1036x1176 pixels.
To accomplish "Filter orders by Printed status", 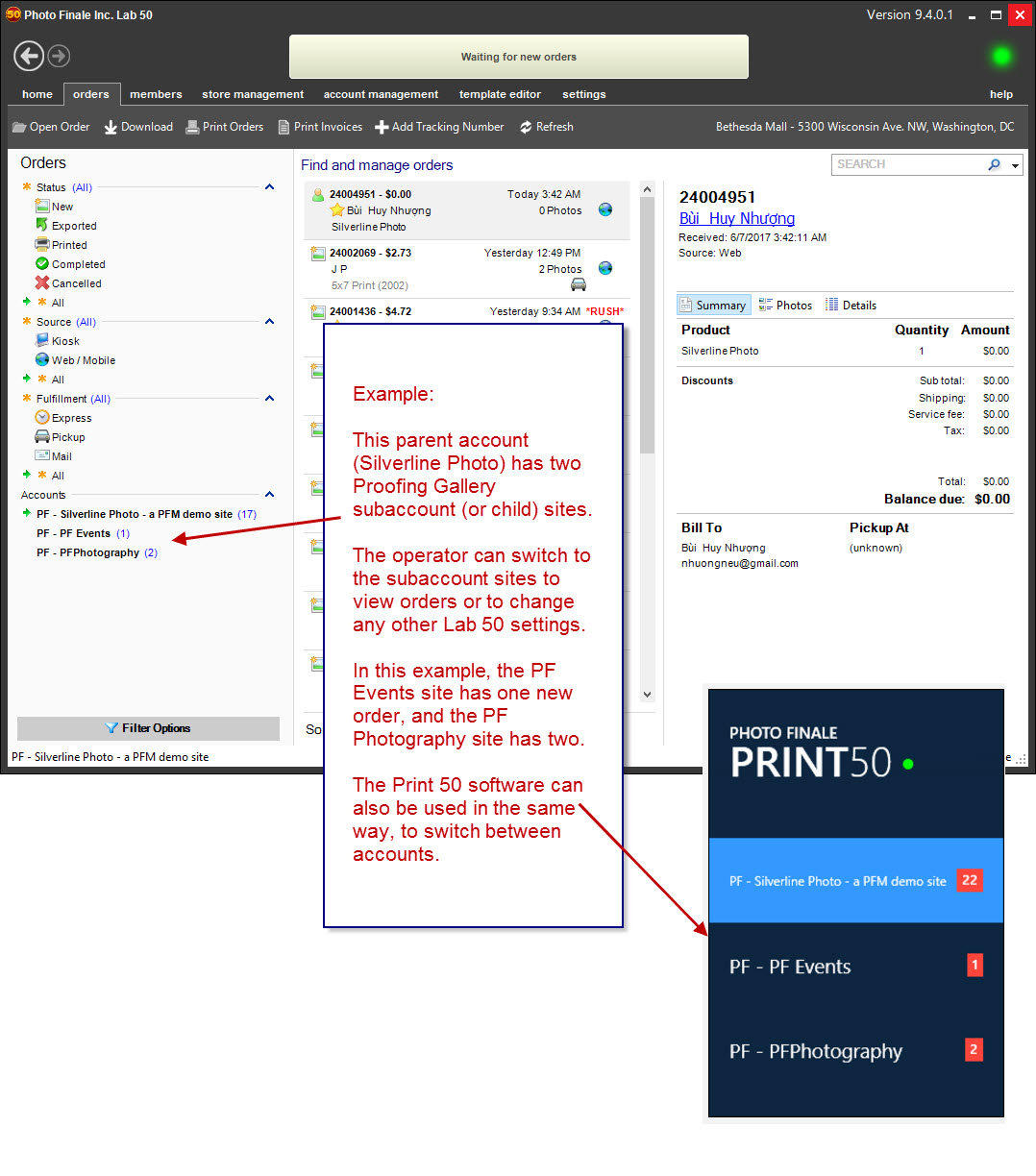I will (61, 245).
